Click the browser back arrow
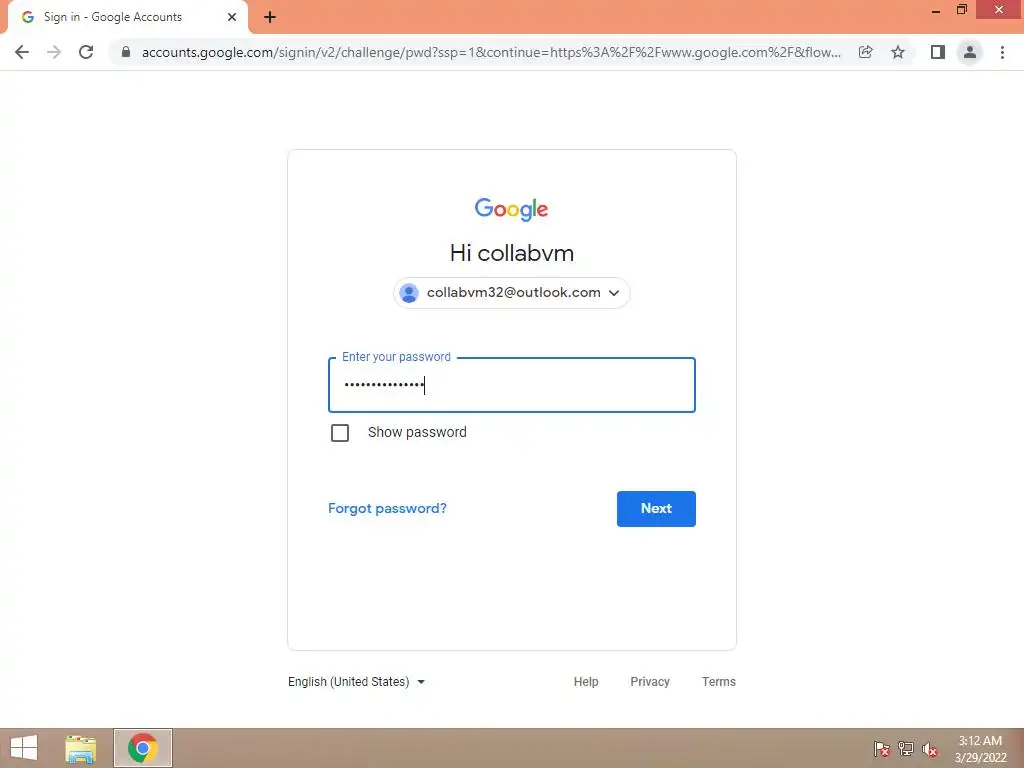 (x=22, y=52)
